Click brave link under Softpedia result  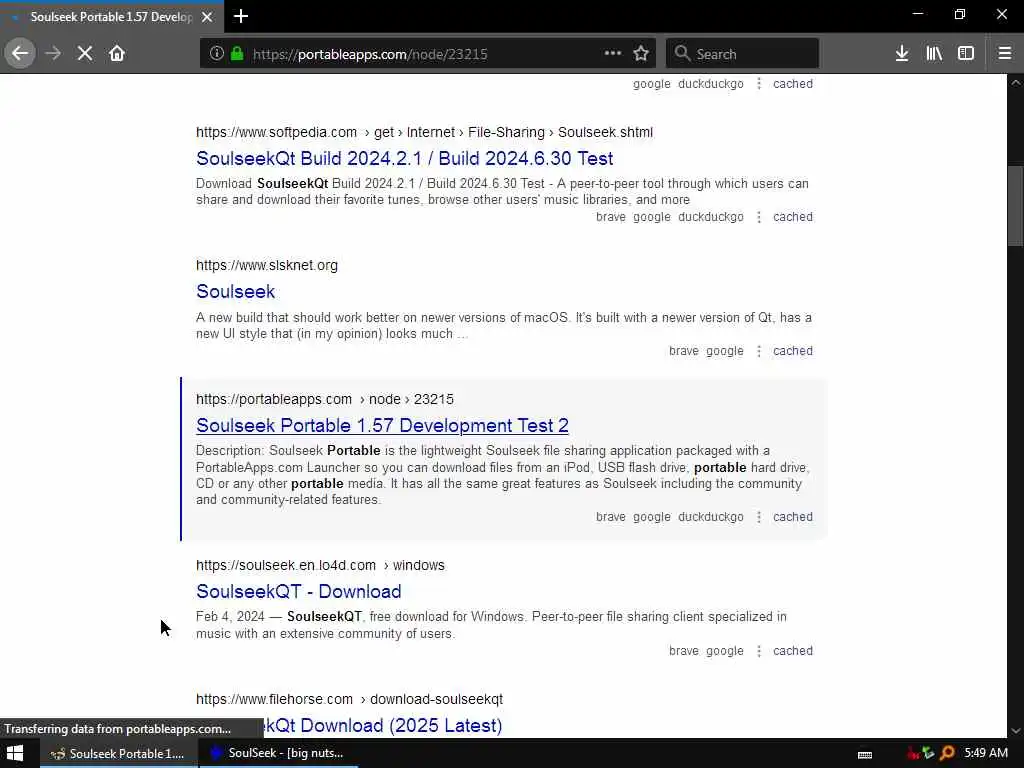611,217
